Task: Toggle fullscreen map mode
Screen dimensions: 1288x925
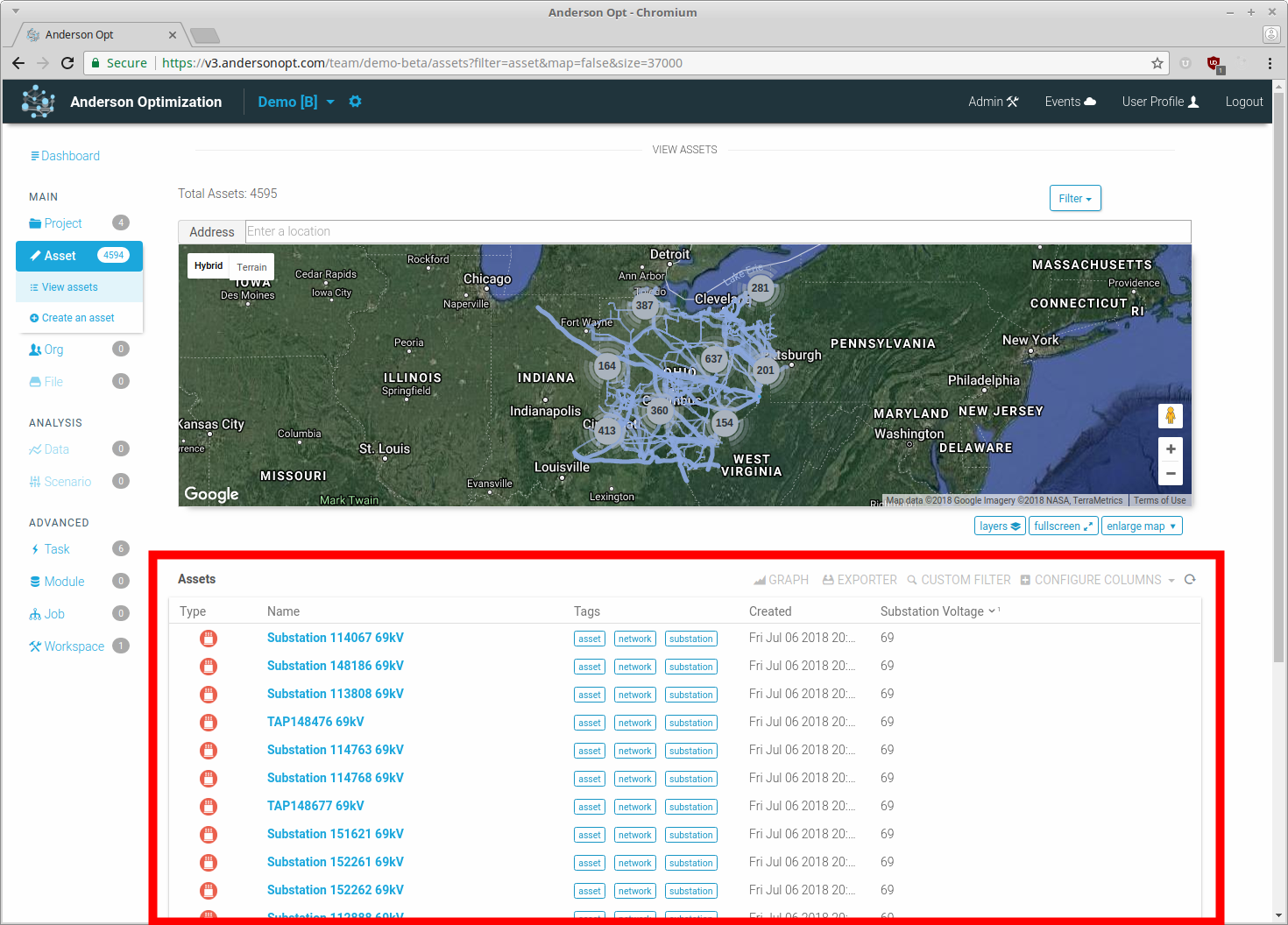Action: (1063, 526)
